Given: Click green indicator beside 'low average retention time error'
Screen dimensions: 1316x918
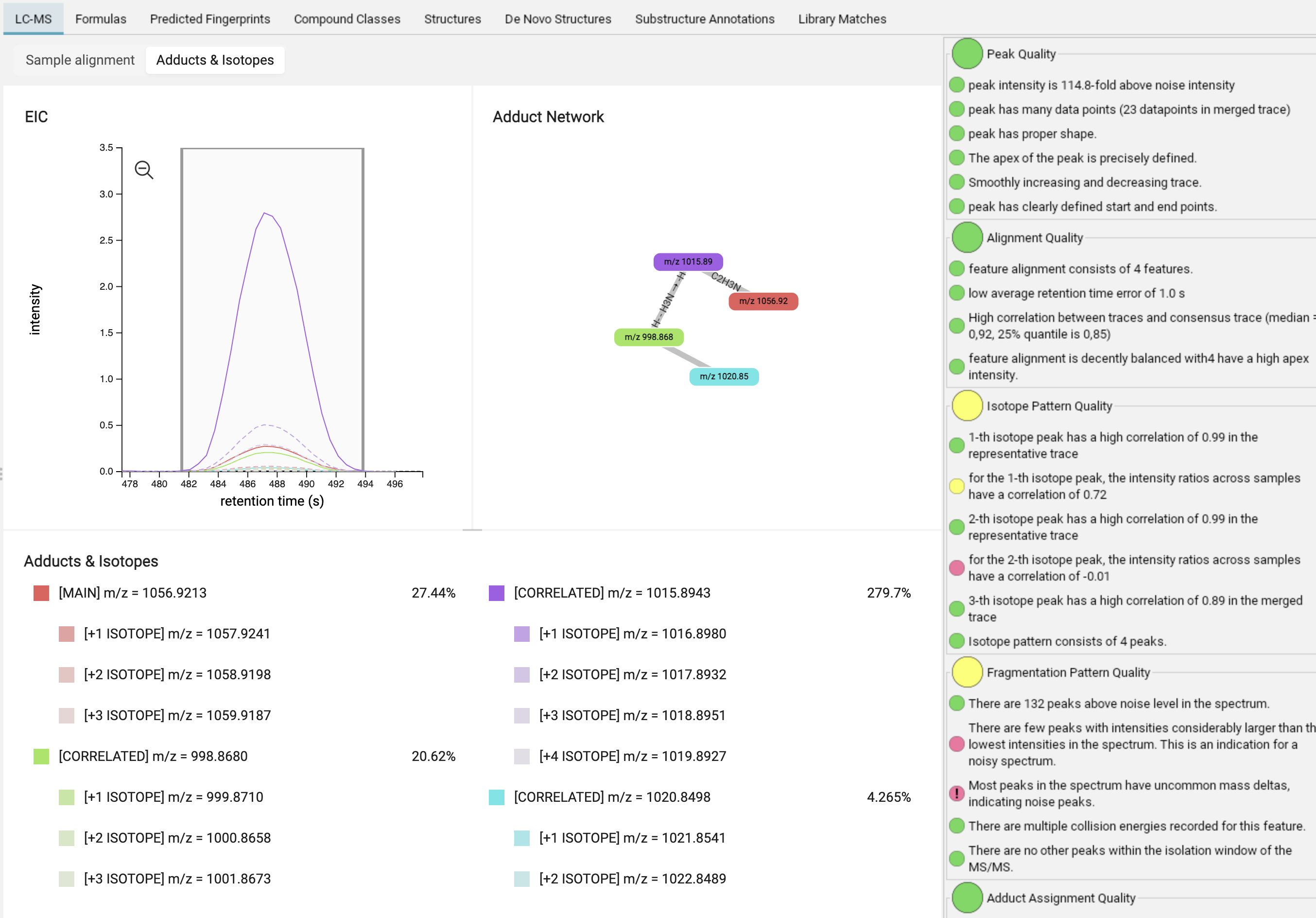Looking at the screenshot, I should point(956,293).
